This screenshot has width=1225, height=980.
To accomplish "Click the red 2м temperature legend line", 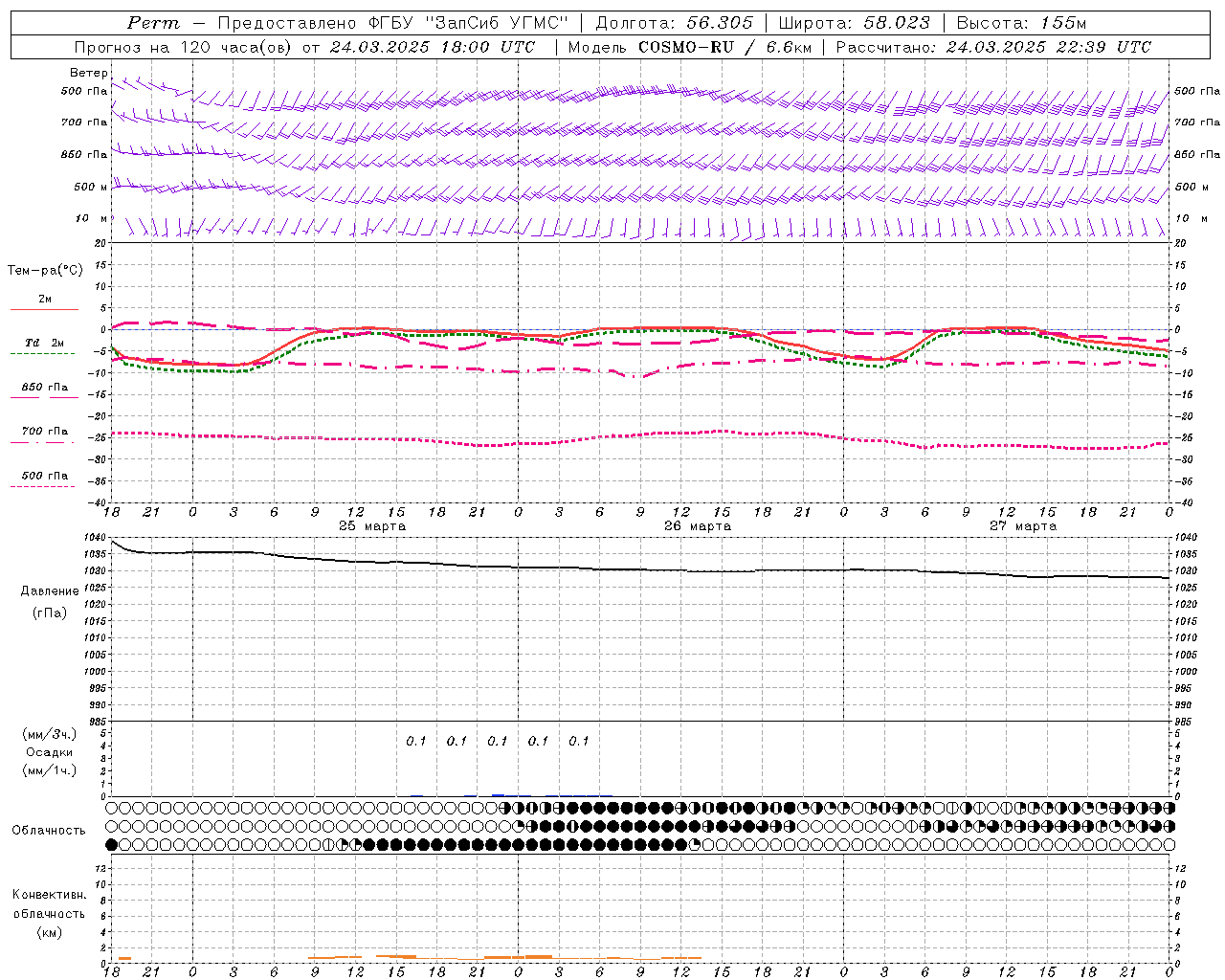I will tap(44, 309).
